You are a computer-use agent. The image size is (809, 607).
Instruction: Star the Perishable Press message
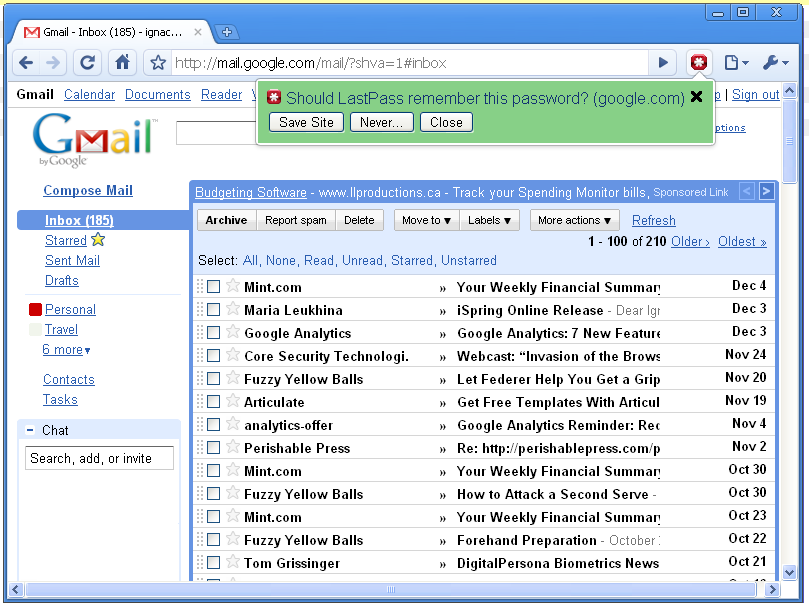(233, 446)
